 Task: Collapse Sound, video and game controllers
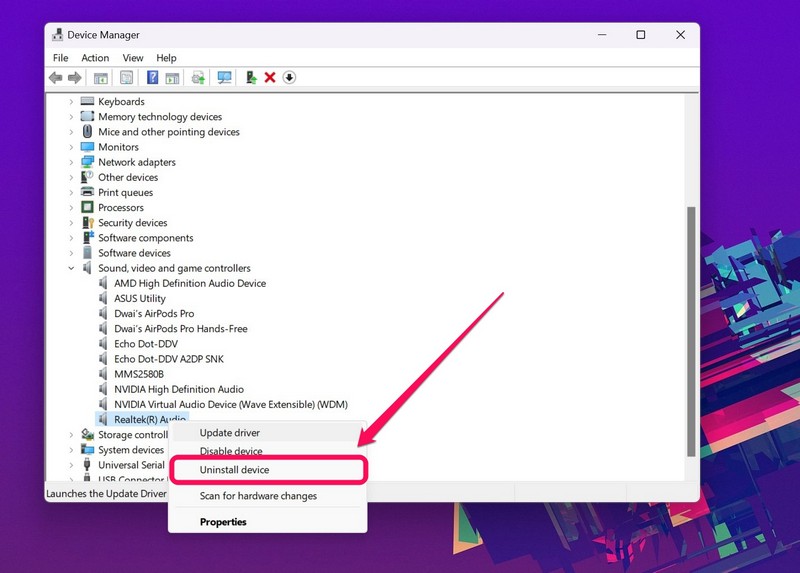click(x=71, y=268)
